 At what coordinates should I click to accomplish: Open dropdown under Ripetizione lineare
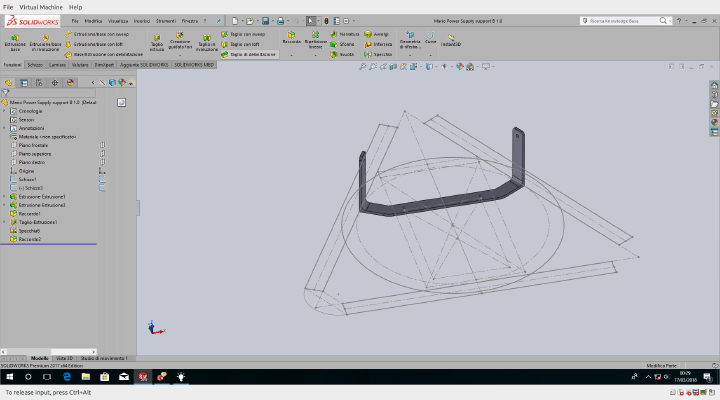[315, 56]
